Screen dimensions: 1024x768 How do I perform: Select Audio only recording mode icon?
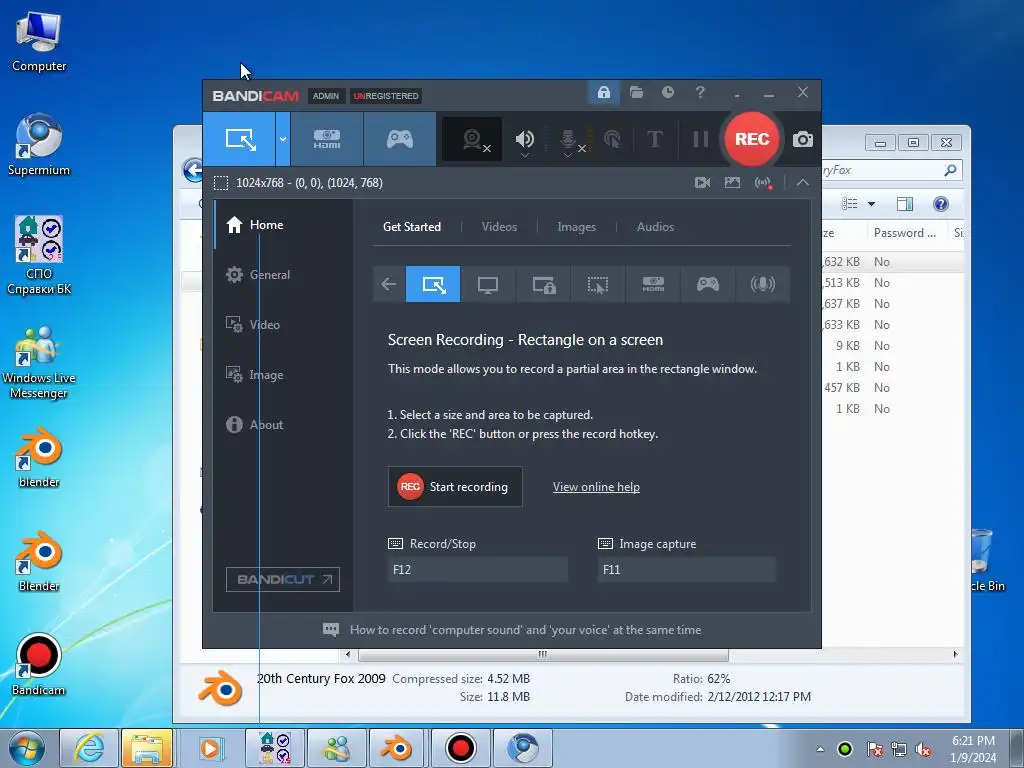[763, 284]
